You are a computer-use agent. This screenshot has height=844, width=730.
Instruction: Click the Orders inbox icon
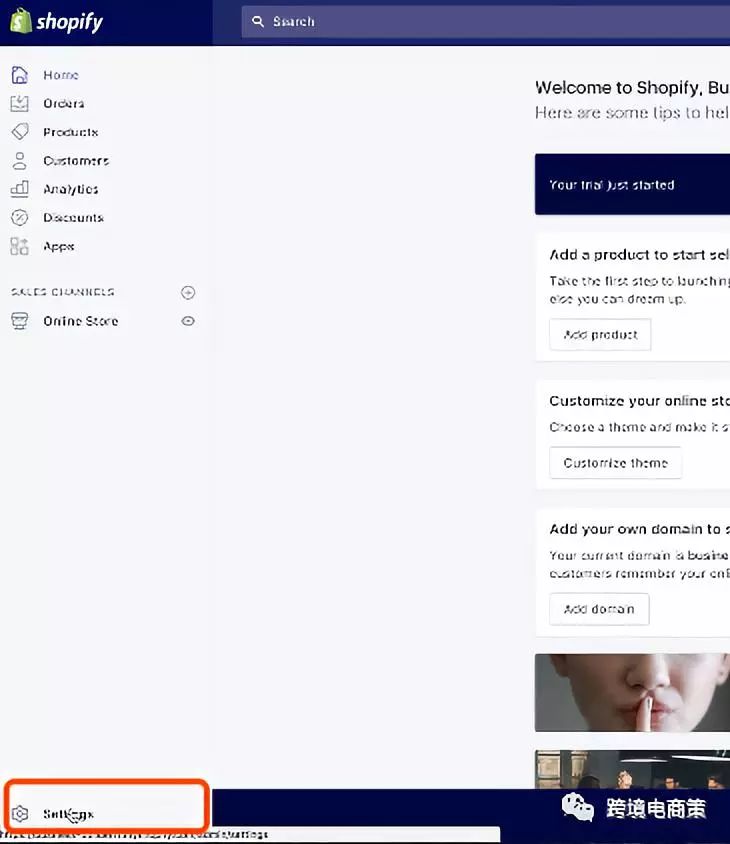tap(20, 103)
